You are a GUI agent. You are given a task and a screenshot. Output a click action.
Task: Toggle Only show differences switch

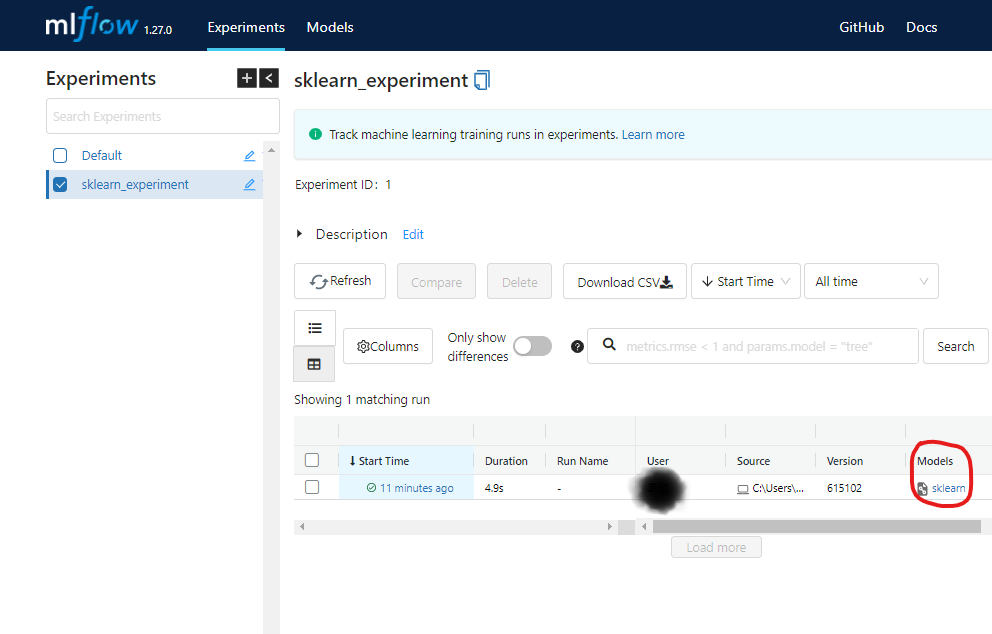pos(532,346)
